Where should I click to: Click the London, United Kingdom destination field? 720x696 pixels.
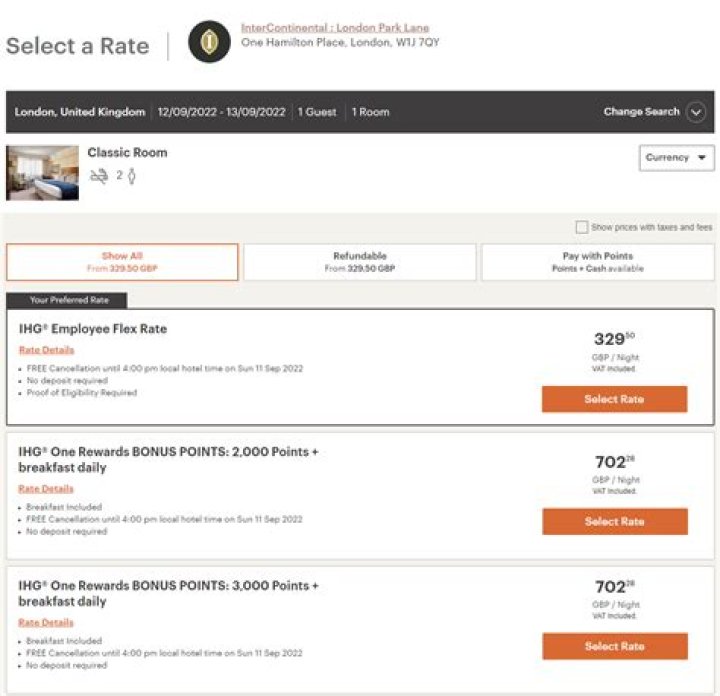[x=80, y=112]
